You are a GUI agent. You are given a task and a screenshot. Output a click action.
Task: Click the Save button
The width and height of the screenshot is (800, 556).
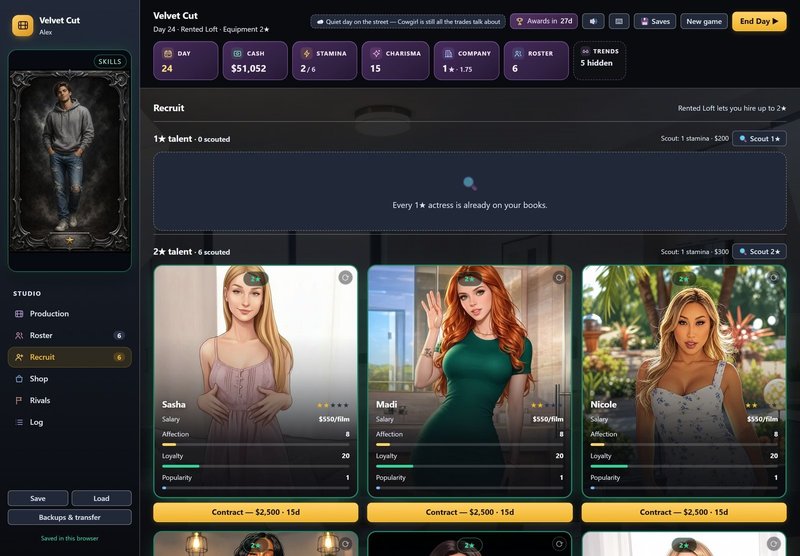(x=38, y=498)
